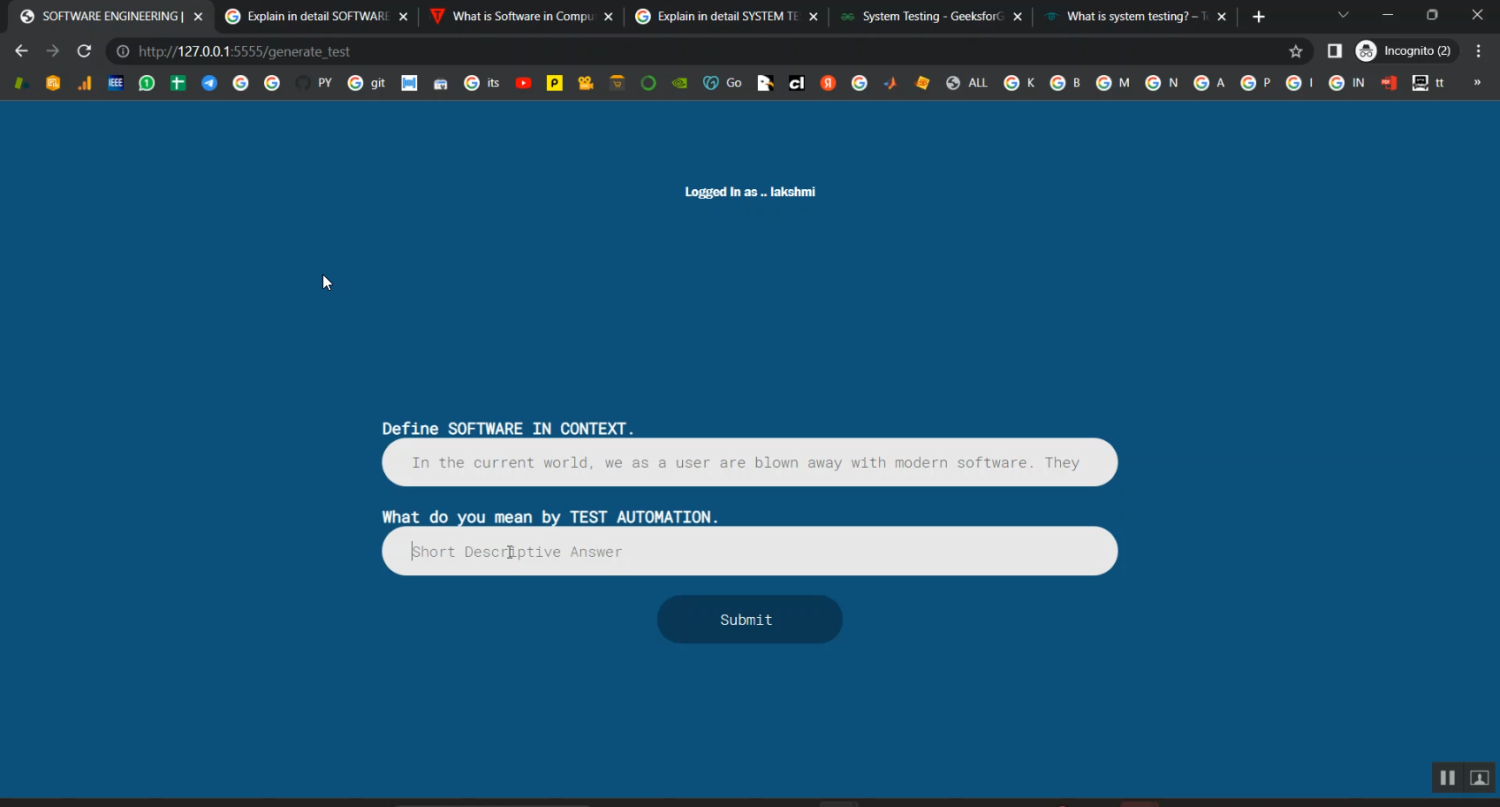Reload the current page
The image size is (1500, 807).
pos(84,51)
